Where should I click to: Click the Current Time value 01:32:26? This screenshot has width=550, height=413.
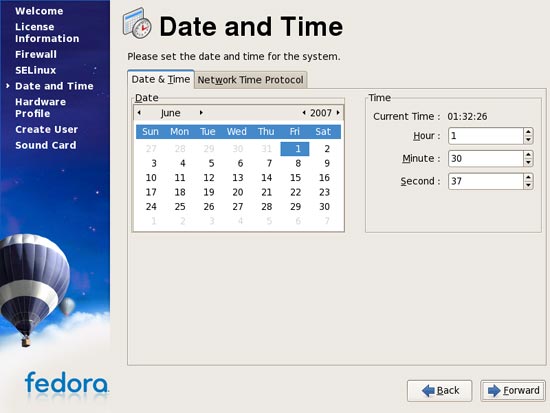(467, 116)
